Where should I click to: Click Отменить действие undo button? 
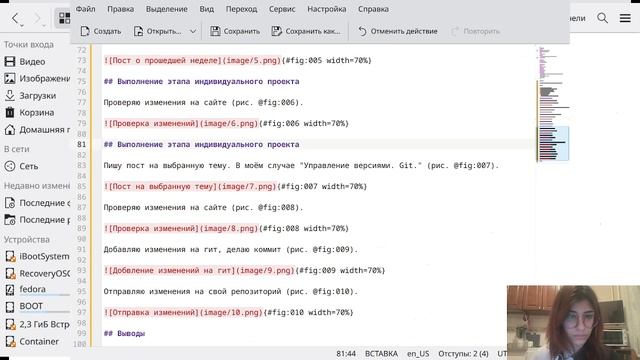pos(398,31)
